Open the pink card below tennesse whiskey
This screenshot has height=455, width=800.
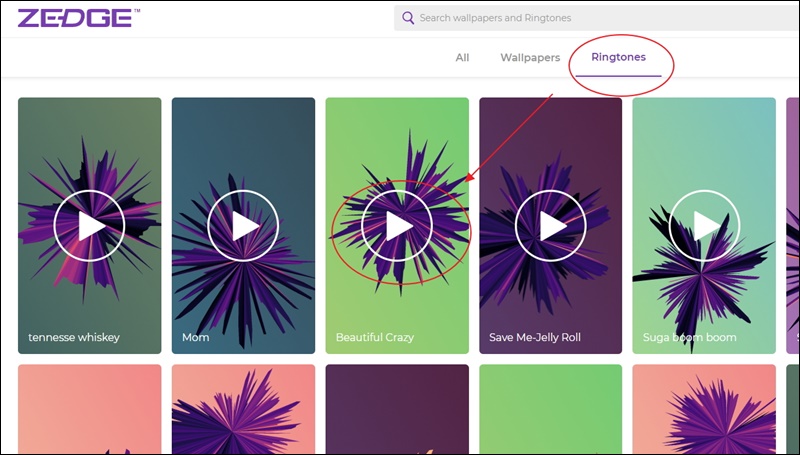[89, 409]
